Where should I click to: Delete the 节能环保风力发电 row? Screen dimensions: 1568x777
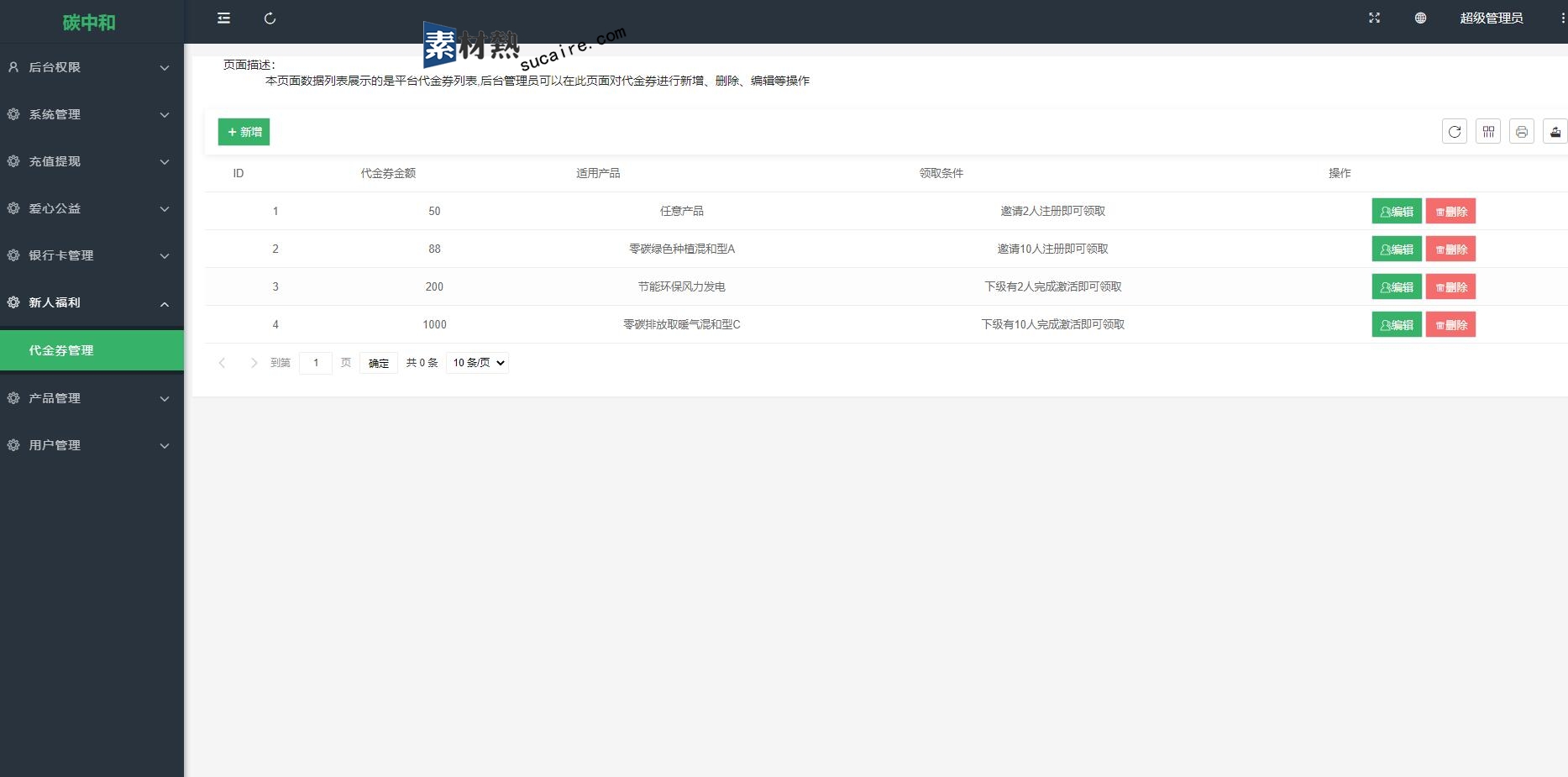tap(1450, 287)
